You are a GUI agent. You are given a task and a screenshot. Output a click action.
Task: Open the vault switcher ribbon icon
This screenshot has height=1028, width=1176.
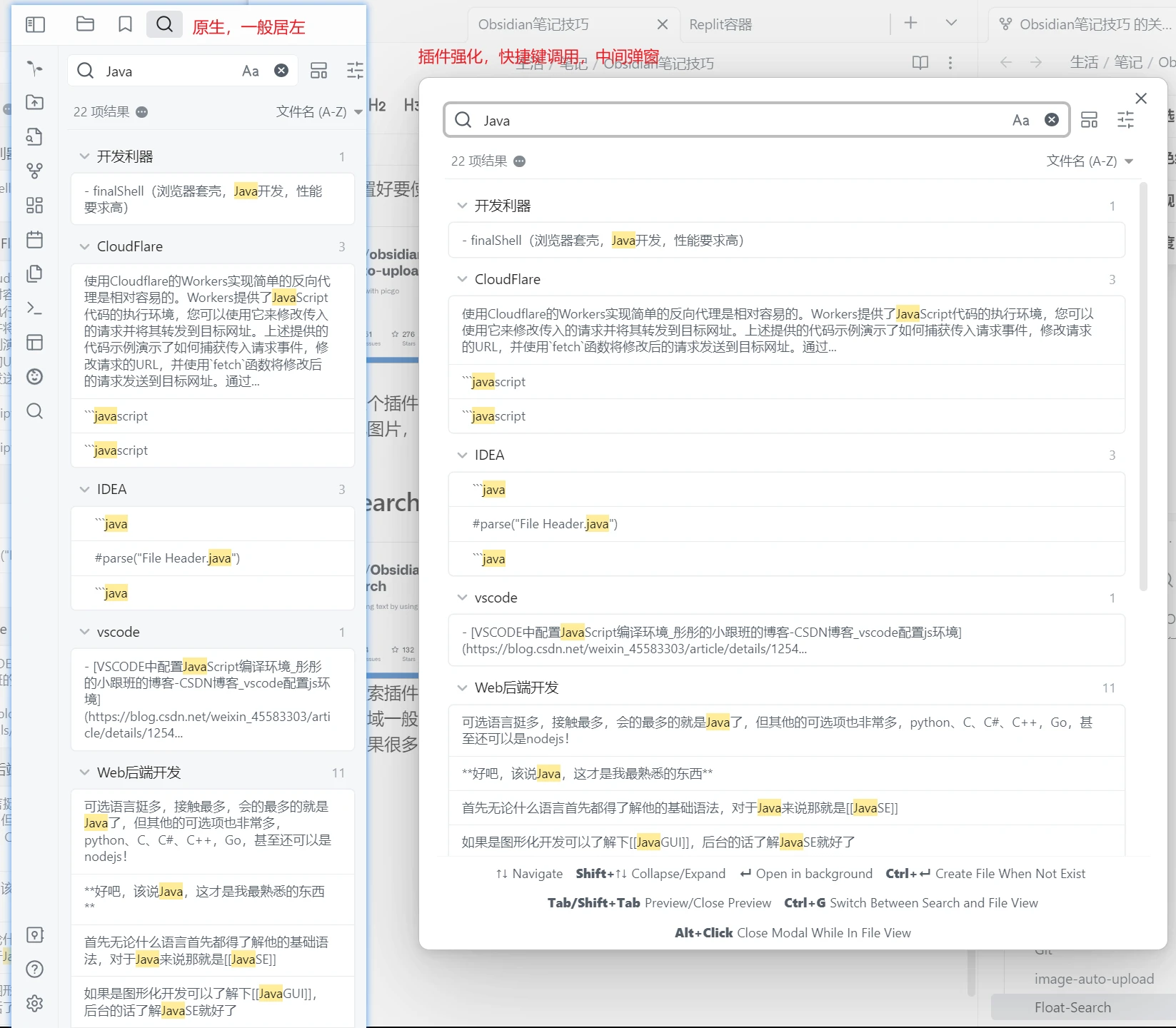34,934
